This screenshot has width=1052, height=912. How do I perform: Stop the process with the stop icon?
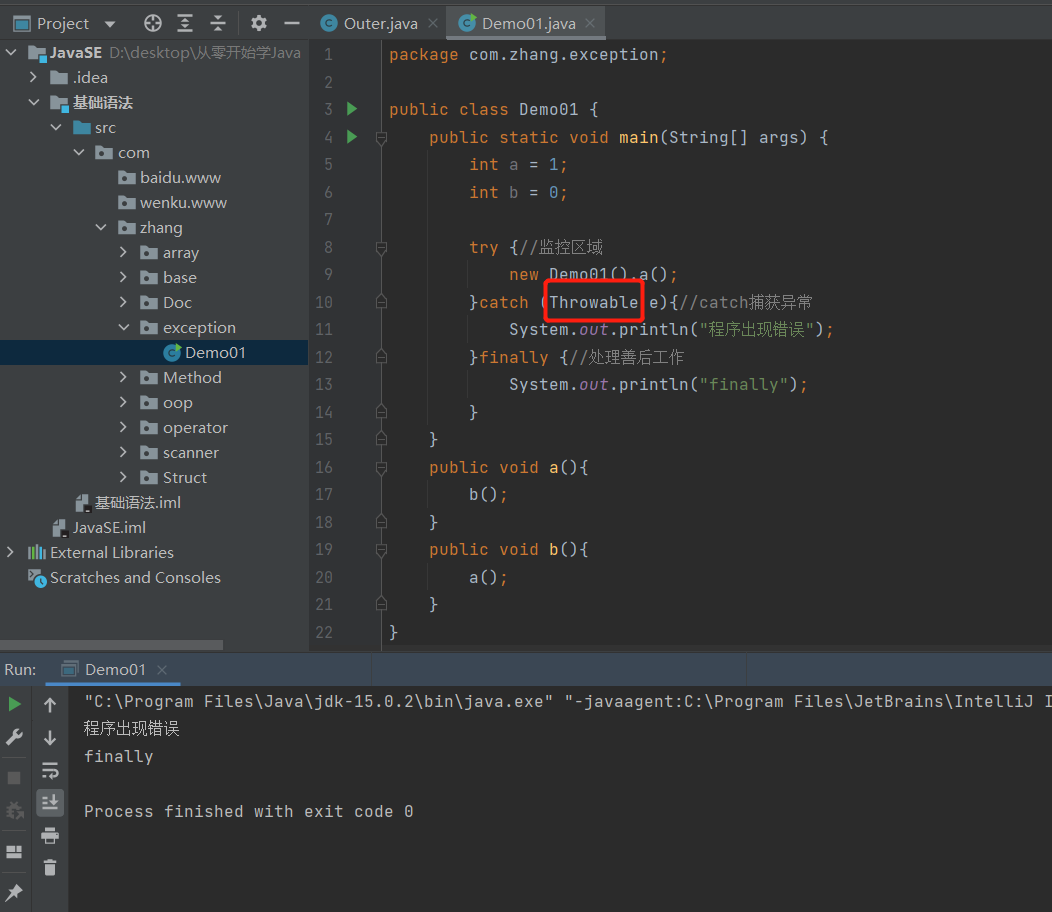(x=14, y=778)
